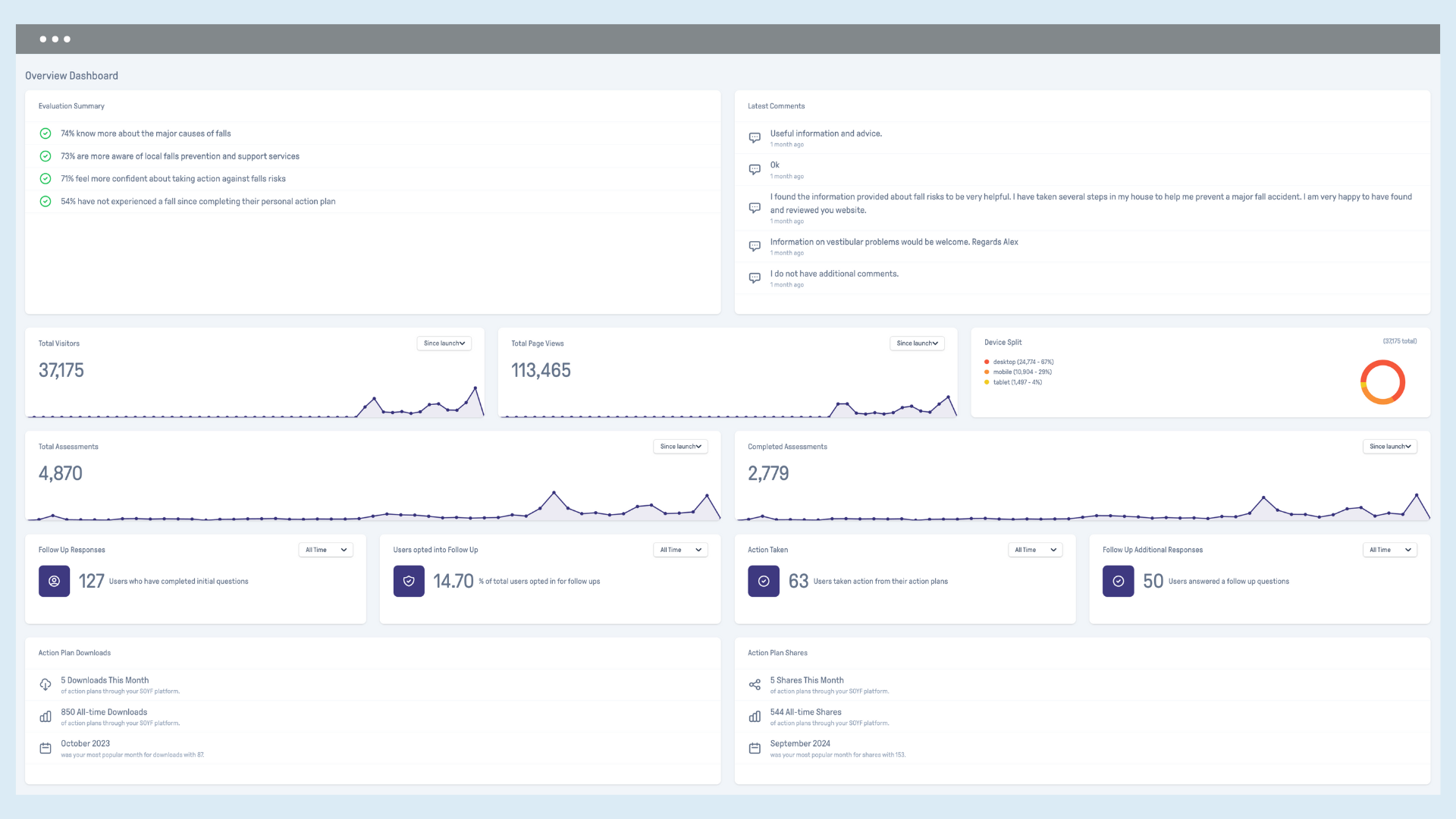Click the Device Split donut chart
The image size is (1456, 819).
click(x=1382, y=382)
